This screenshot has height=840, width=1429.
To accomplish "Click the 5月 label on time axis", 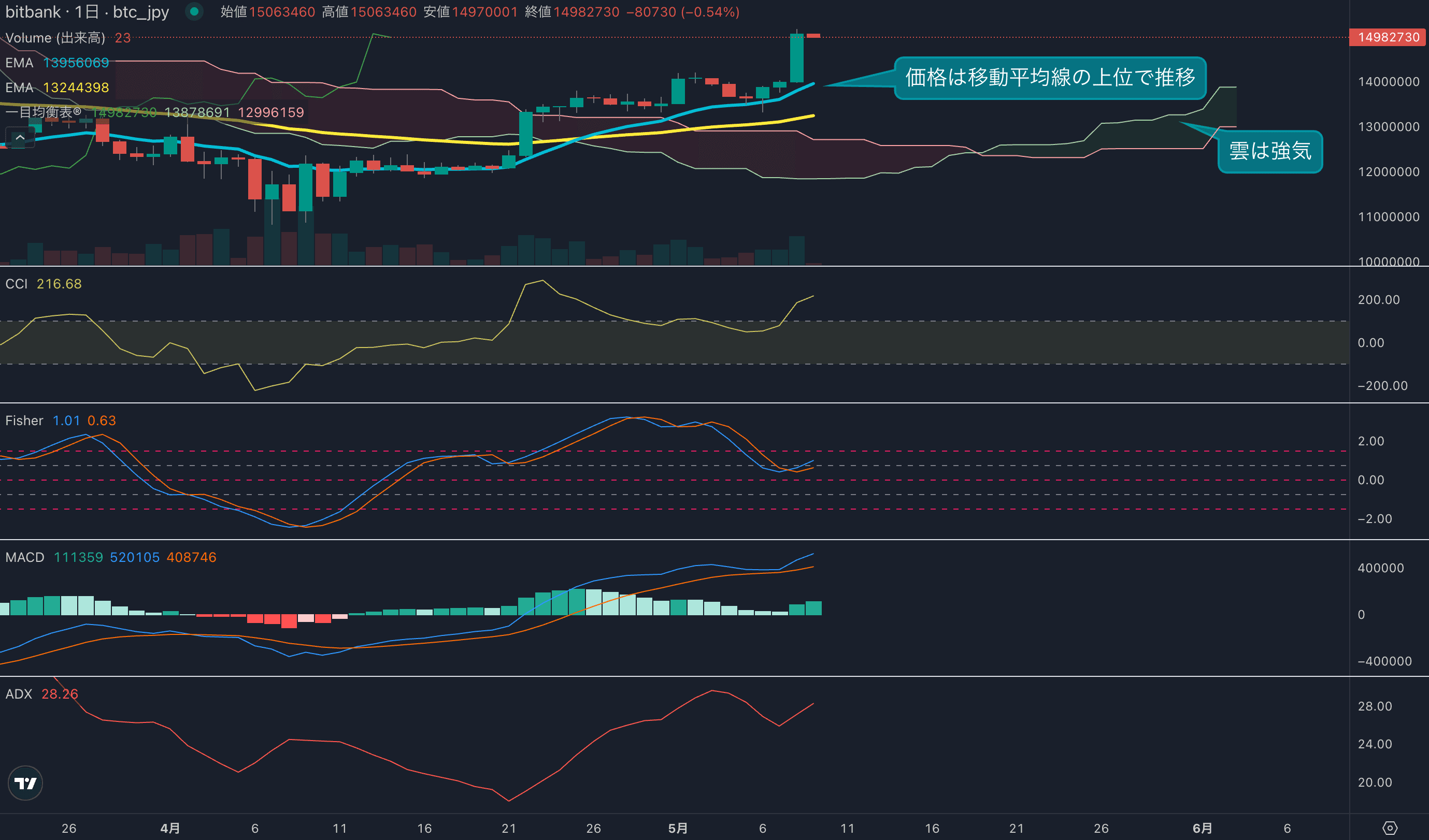I will [x=678, y=828].
